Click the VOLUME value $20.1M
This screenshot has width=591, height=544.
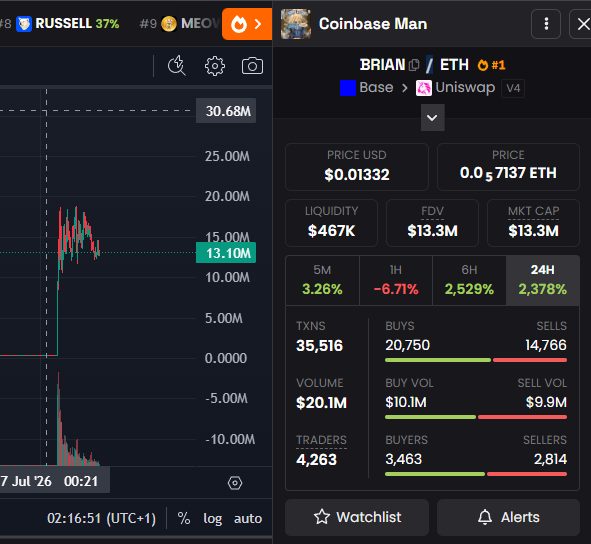(x=322, y=403)
